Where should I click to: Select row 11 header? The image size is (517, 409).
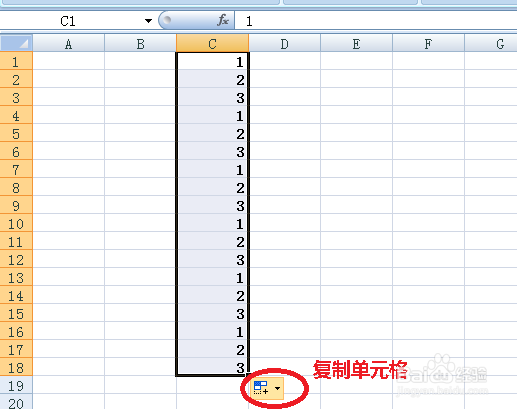tap(16, 241)
